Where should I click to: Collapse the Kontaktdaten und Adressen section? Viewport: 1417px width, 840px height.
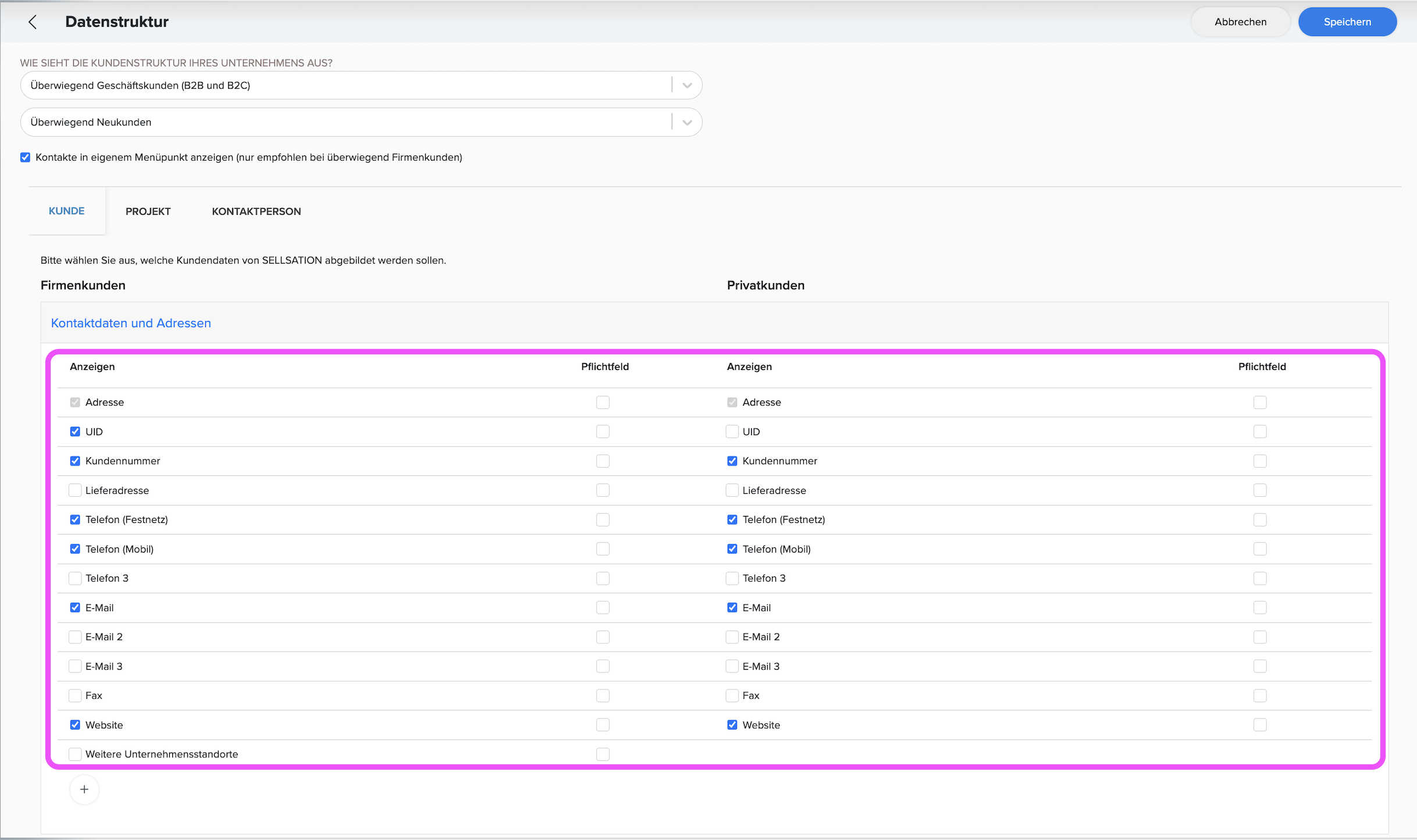(131, 323)
